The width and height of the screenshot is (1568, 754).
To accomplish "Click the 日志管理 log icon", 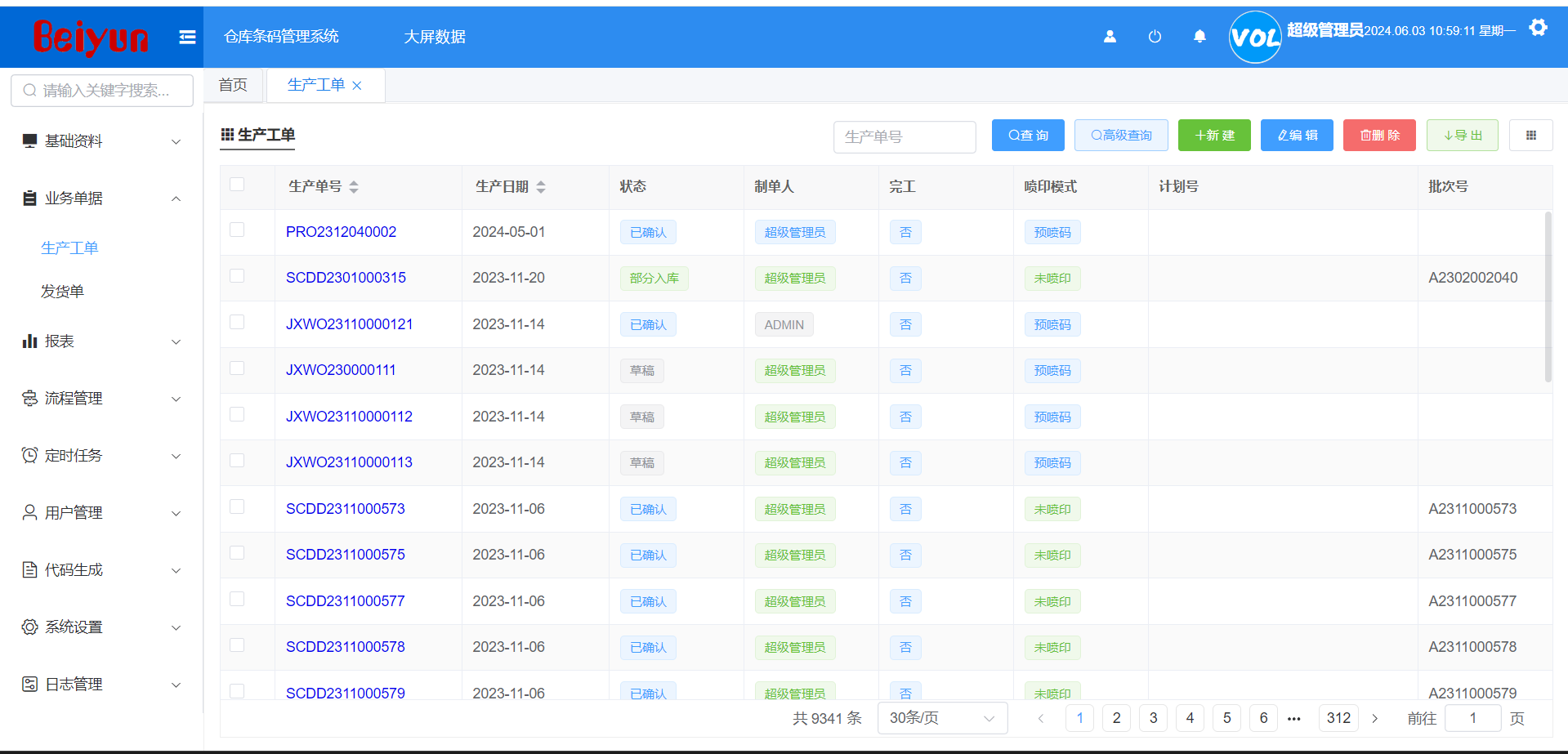I will pyautogui.click(x=29, y=685).
